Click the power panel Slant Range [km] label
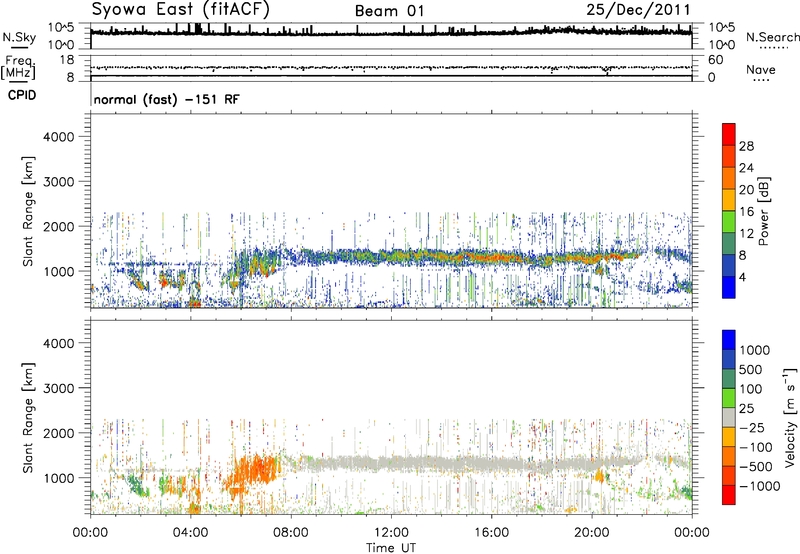The image size is (800, 554). (28, 211)
